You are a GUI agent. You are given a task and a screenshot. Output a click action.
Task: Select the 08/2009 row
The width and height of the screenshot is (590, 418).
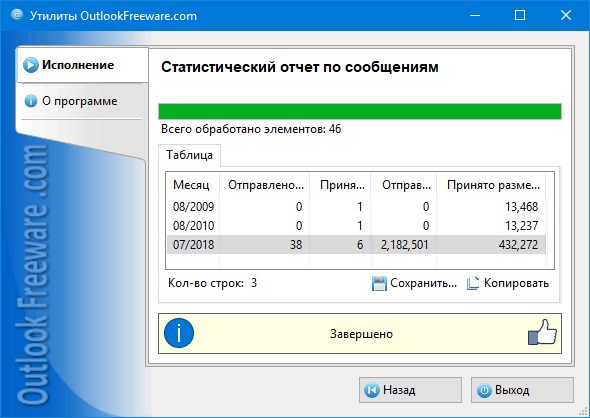[356, 207]
